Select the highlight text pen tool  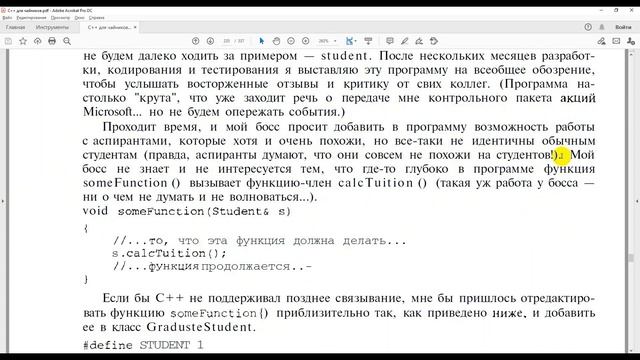pos(404,41)
